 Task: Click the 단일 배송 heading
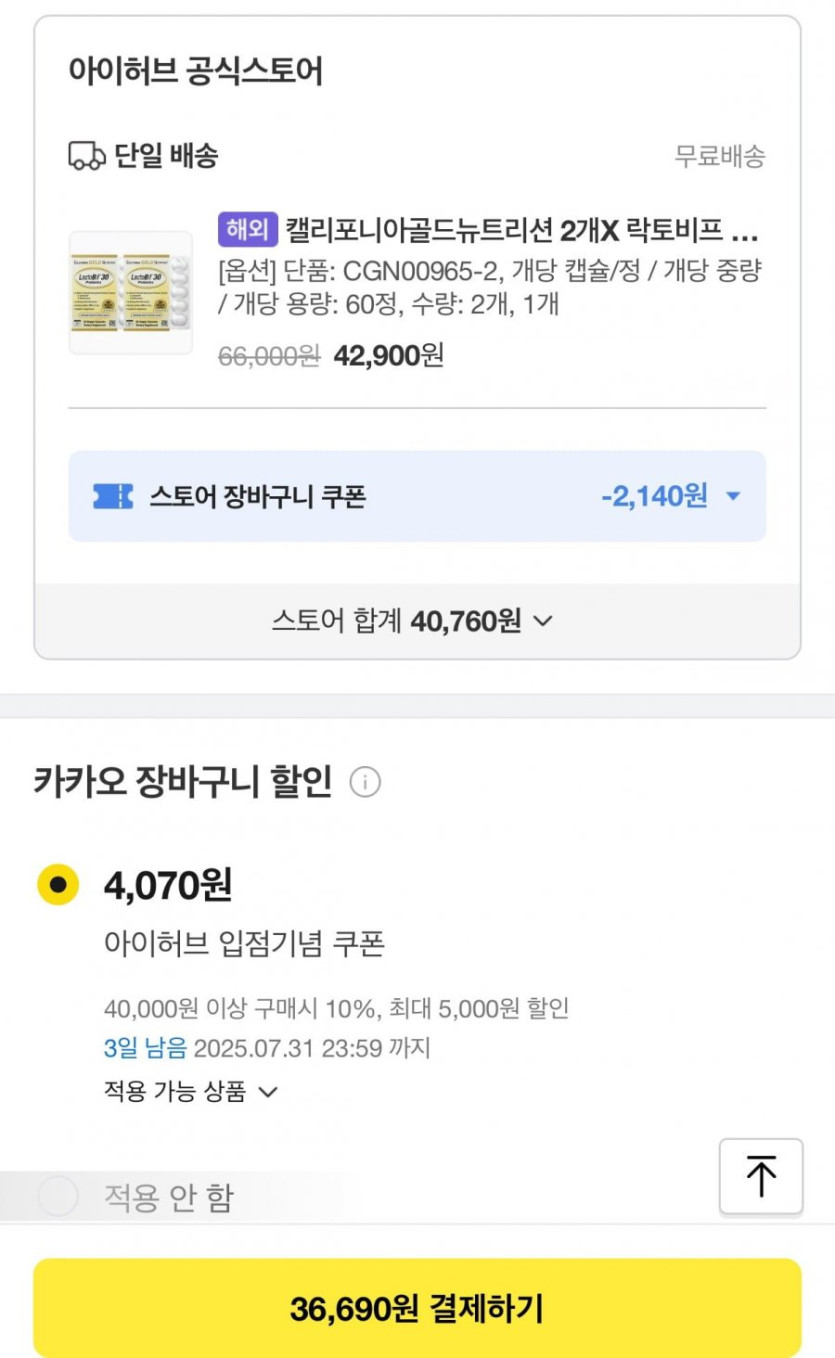point(166,156)
